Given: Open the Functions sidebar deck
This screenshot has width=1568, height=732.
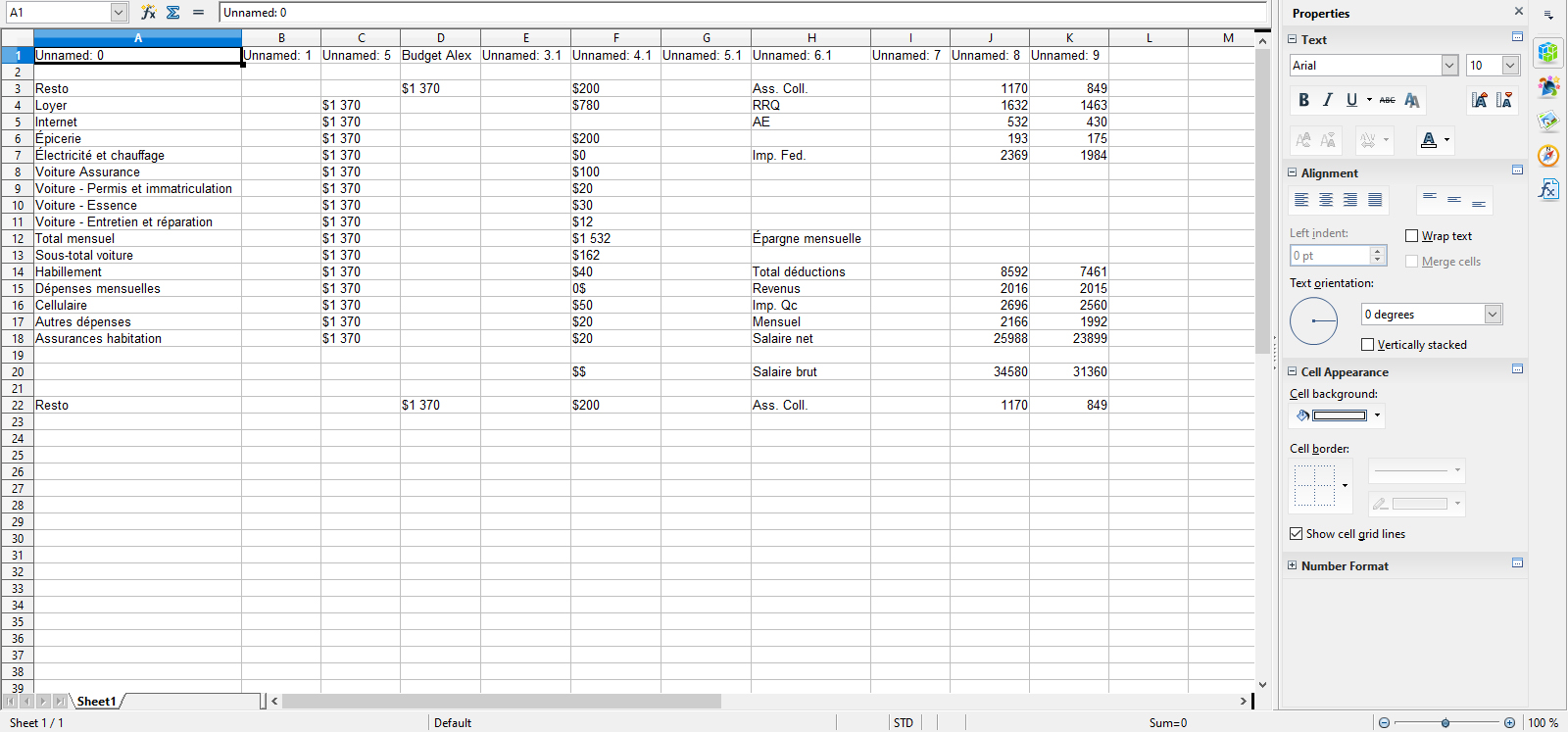Looking at the screenshot, I should pyautogui.click(x=1548, y=189).
